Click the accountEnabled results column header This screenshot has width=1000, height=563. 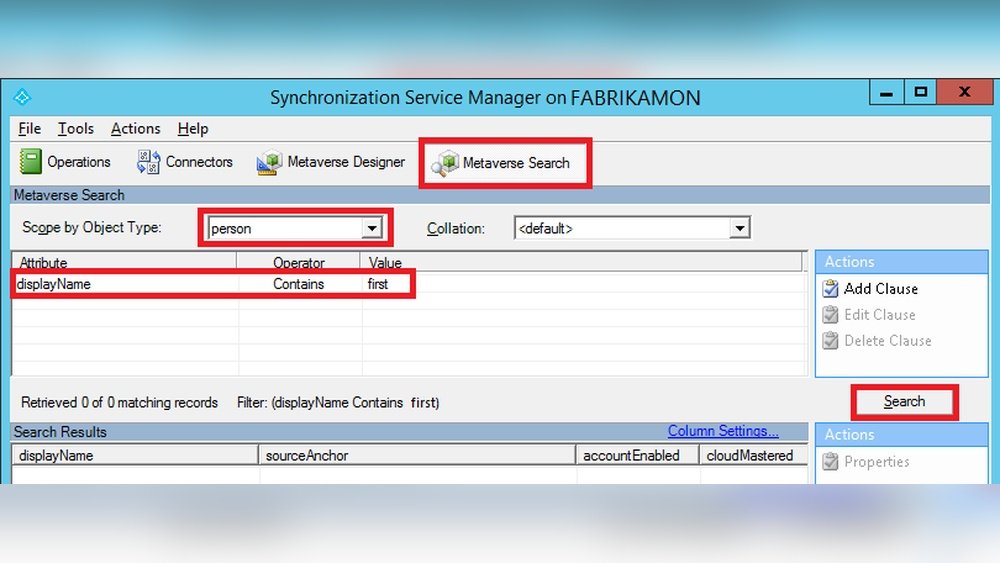coord(637,455)
